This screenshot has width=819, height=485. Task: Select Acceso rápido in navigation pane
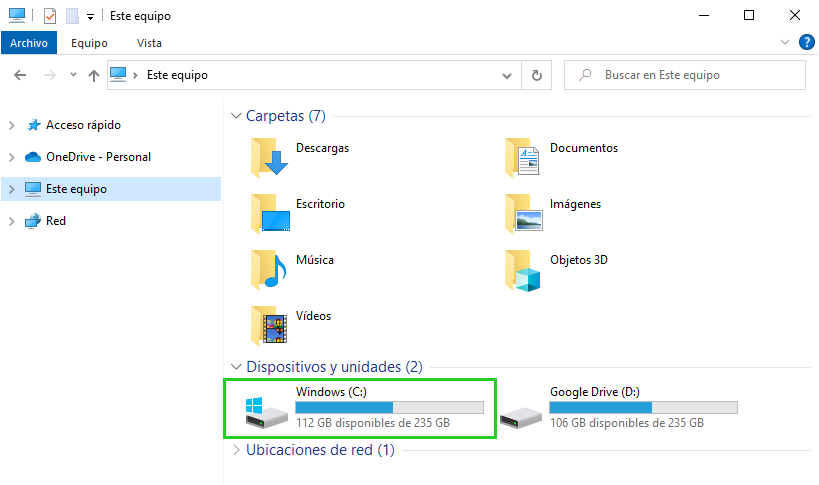(83, 125)
